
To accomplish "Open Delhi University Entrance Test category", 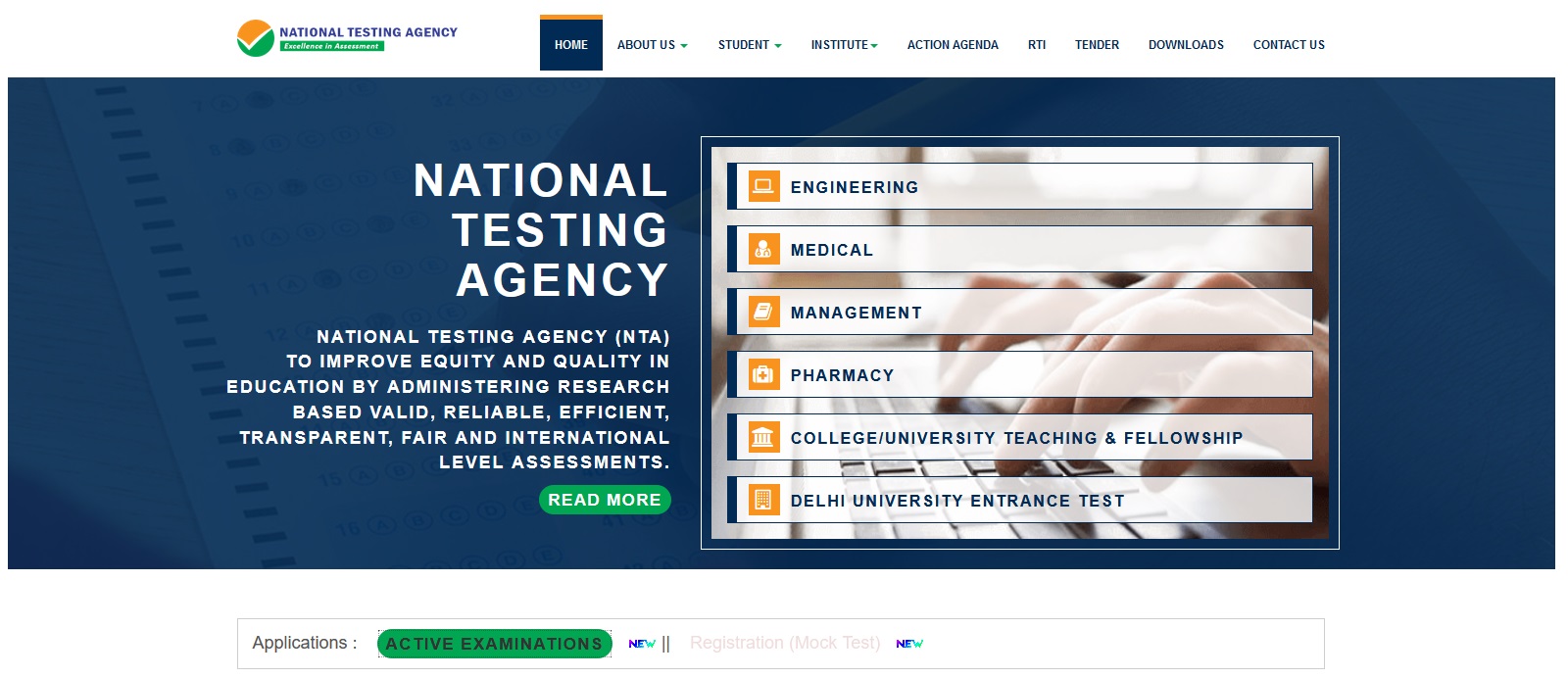I will pyautogui.click(x=1020, y=500).
